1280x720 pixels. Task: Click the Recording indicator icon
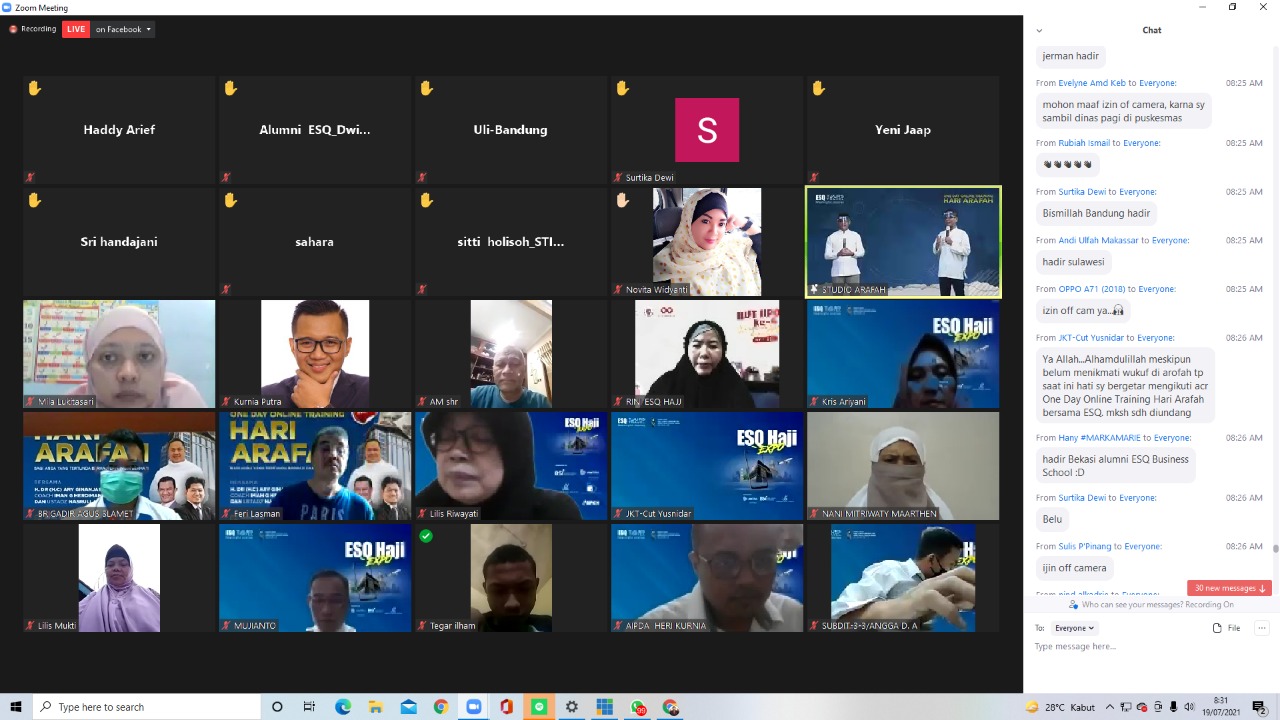click(14, 29)
